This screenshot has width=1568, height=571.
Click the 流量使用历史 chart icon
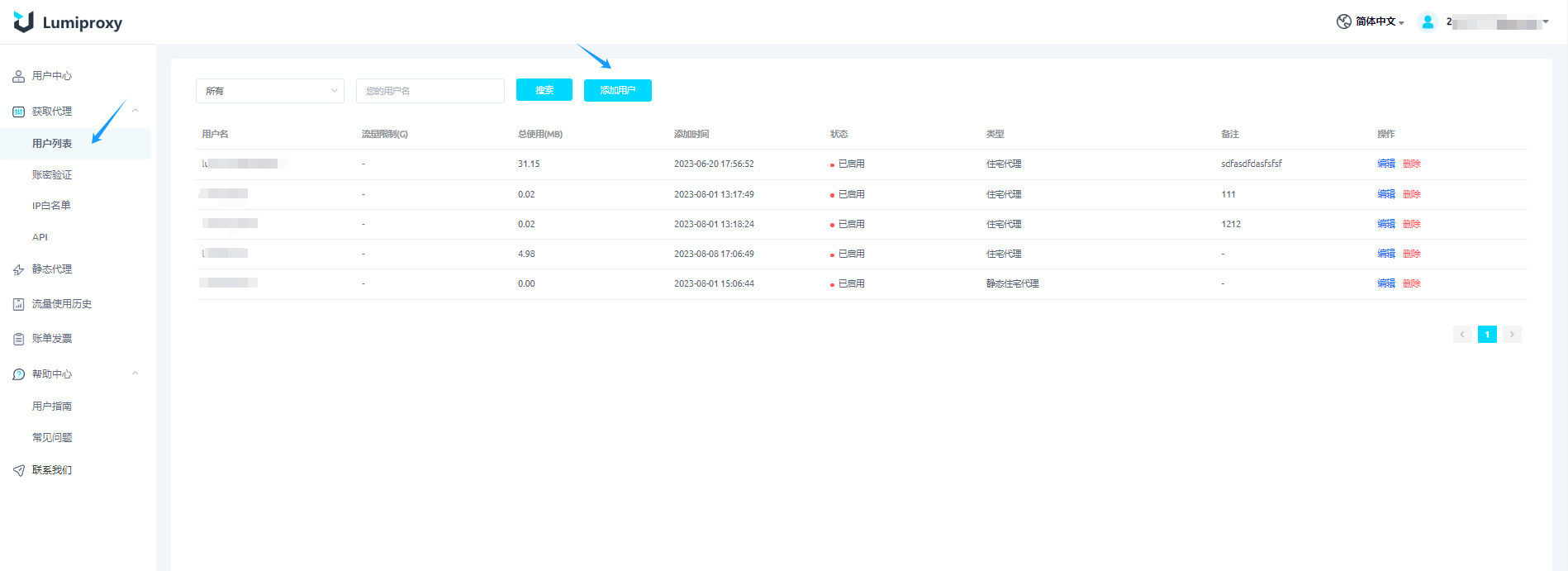[18, 304]
